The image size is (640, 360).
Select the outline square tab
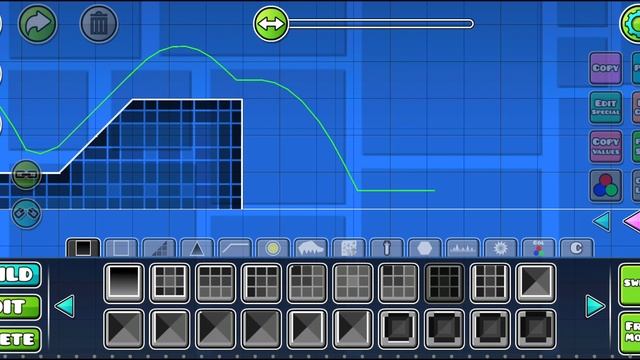coord(121,248)
